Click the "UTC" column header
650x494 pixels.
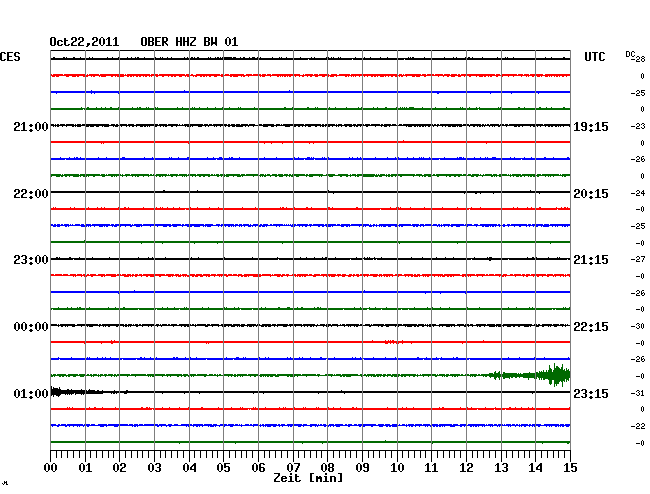click(x=594, y=57)
